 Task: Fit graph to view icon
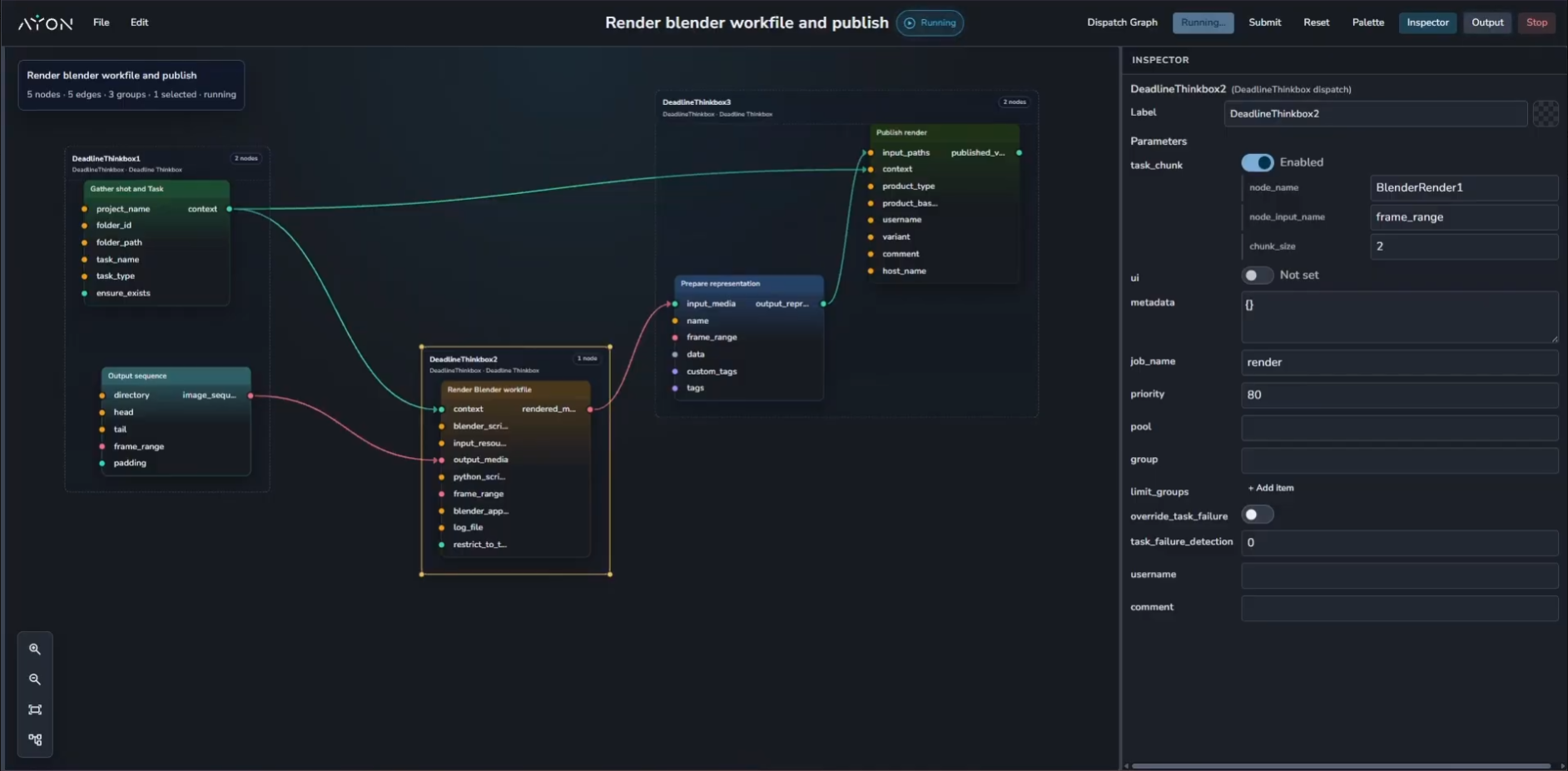(x=35, y=709)
